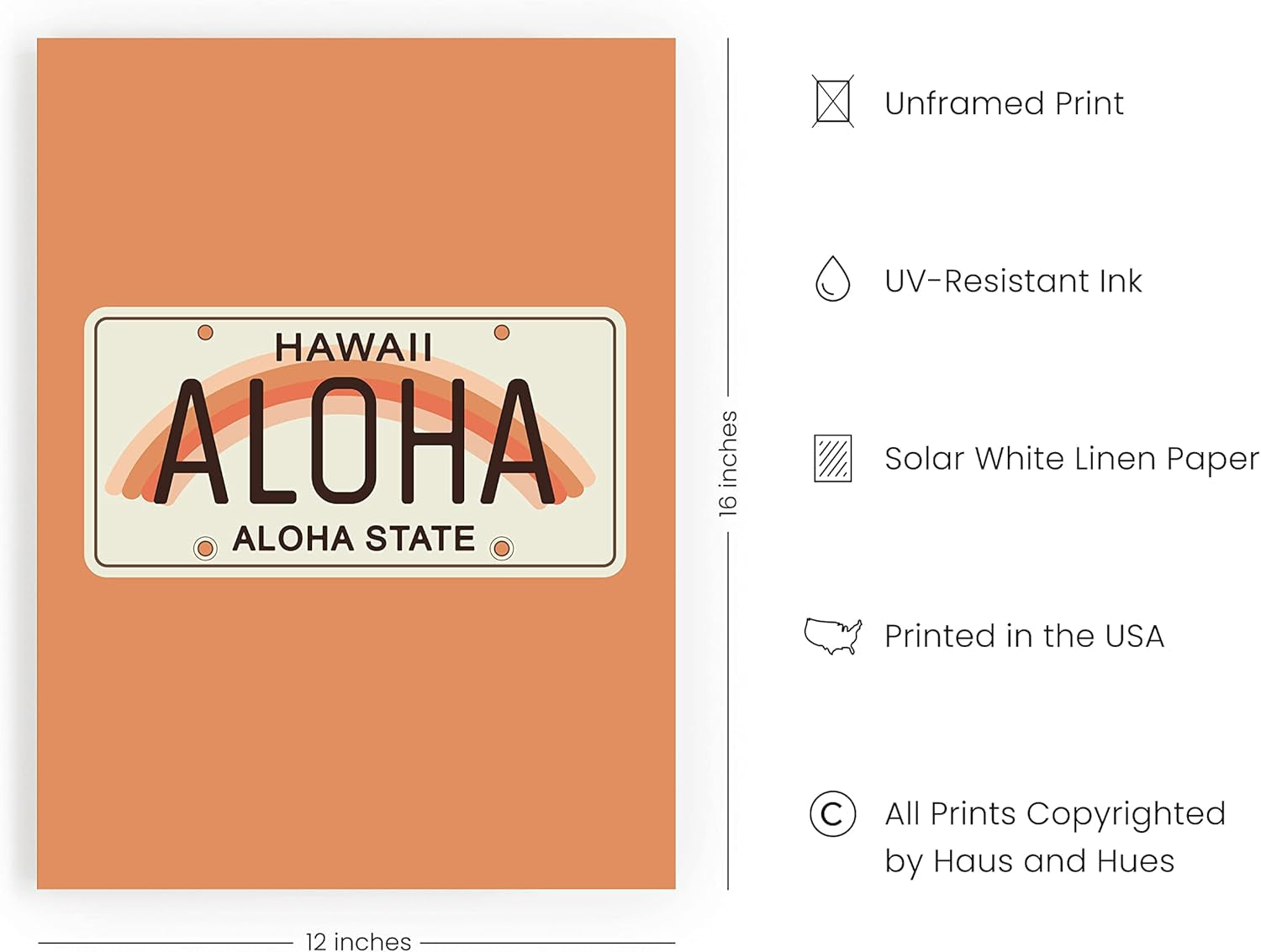Click the linen paper hatched icon

(x=832, y=458)
